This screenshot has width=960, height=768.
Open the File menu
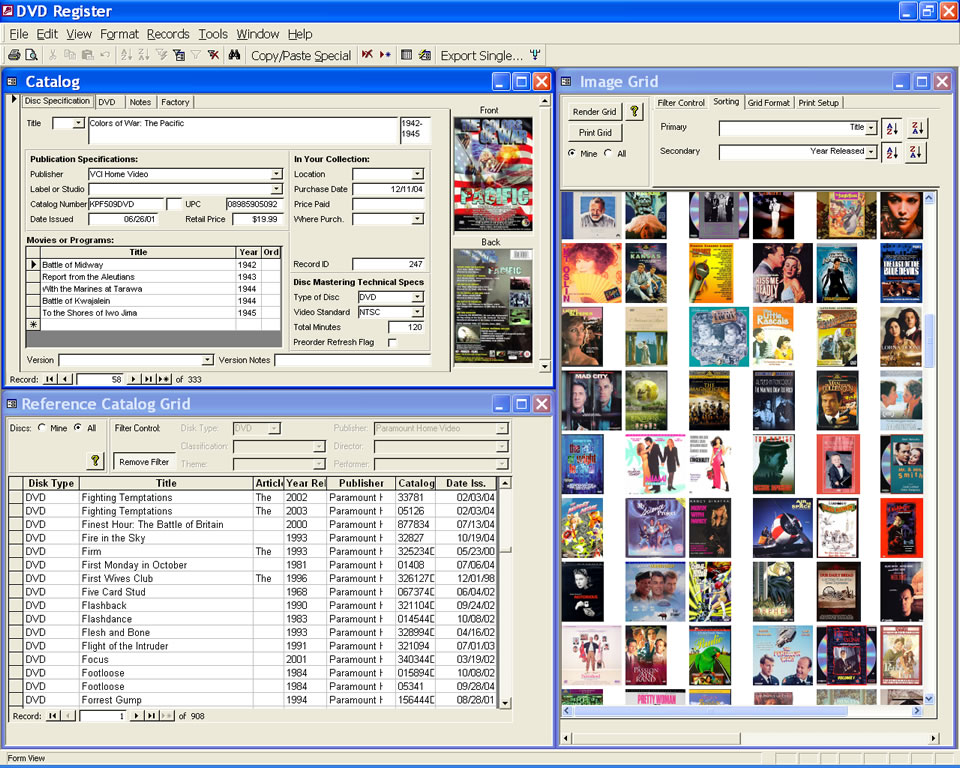pos(18,34)
